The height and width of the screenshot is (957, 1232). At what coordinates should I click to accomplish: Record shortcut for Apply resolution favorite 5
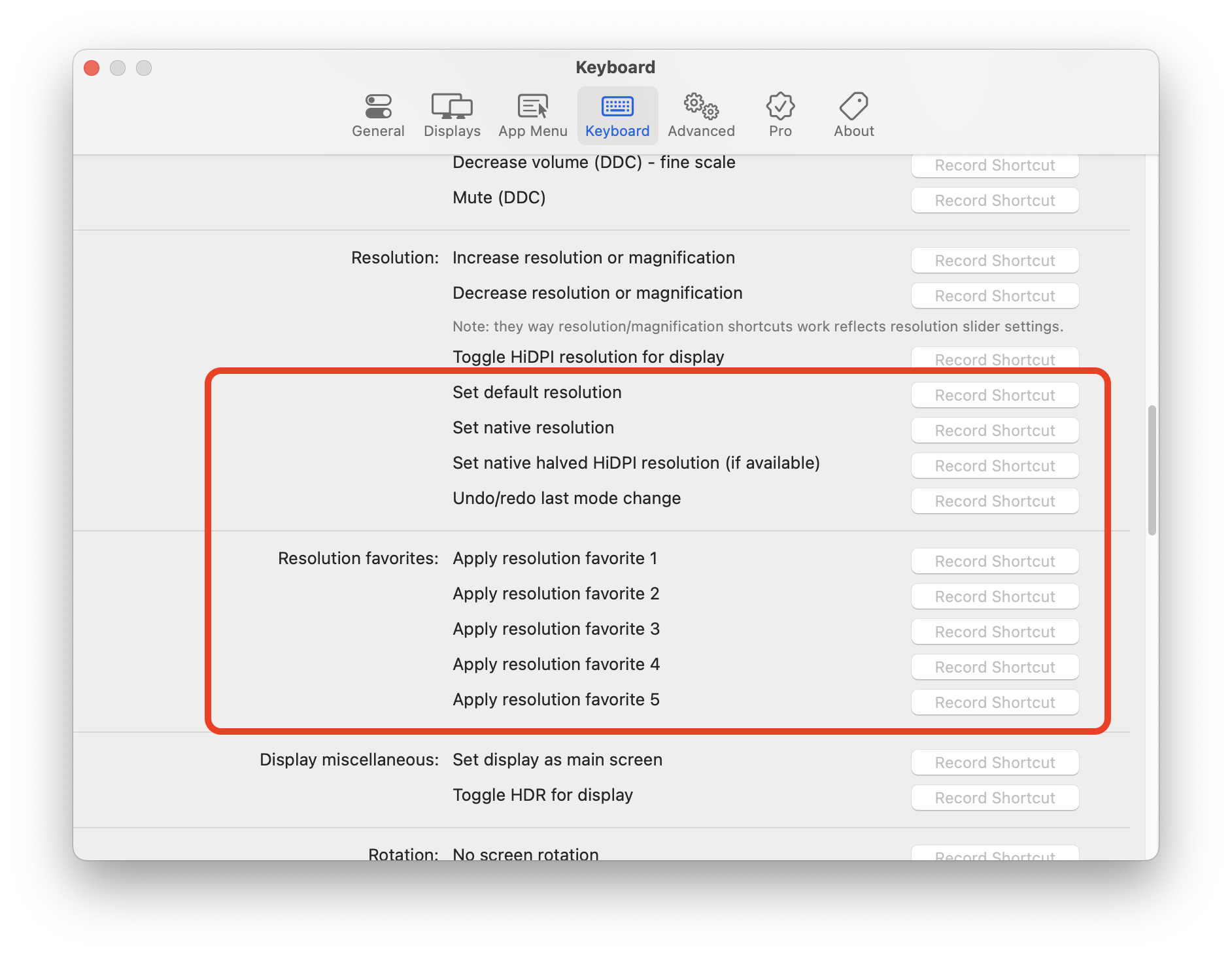(x=995, y=702)
